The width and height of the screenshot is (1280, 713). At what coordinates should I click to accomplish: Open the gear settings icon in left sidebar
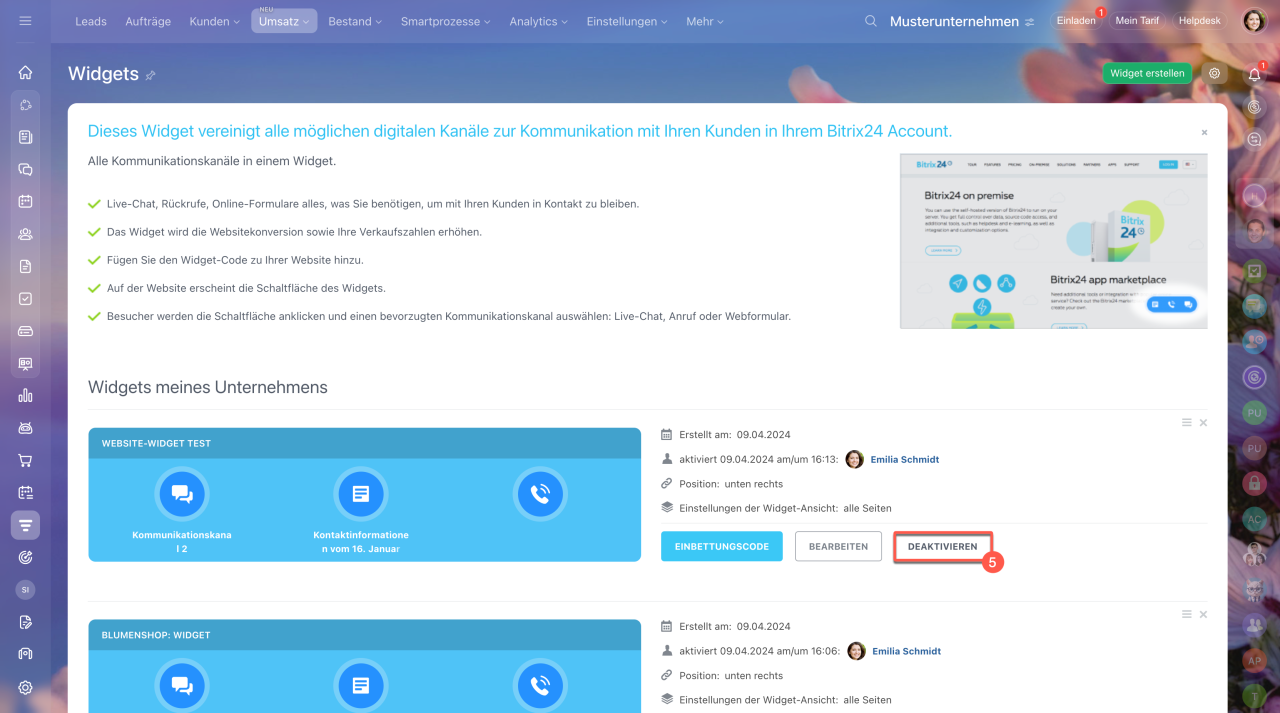25,687
